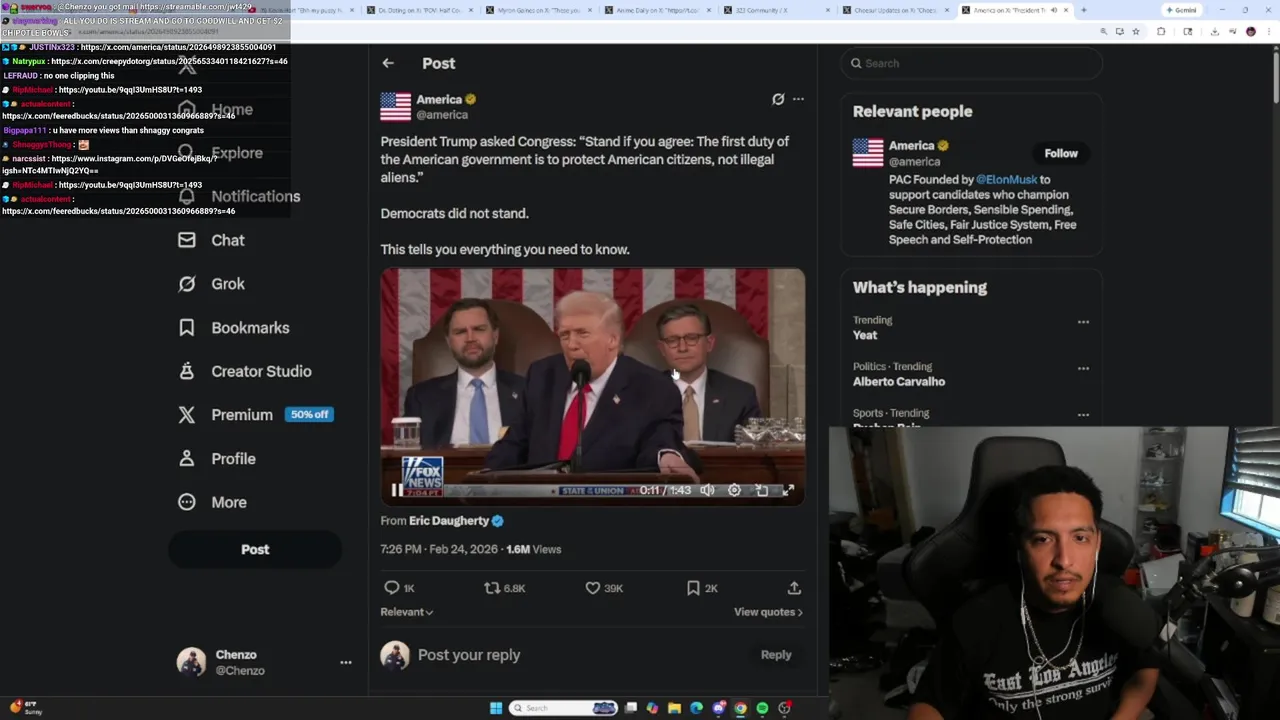Click the Windows taskbar Search box
The width and height of the screenshot is (1280, 720).
point(563,708)
